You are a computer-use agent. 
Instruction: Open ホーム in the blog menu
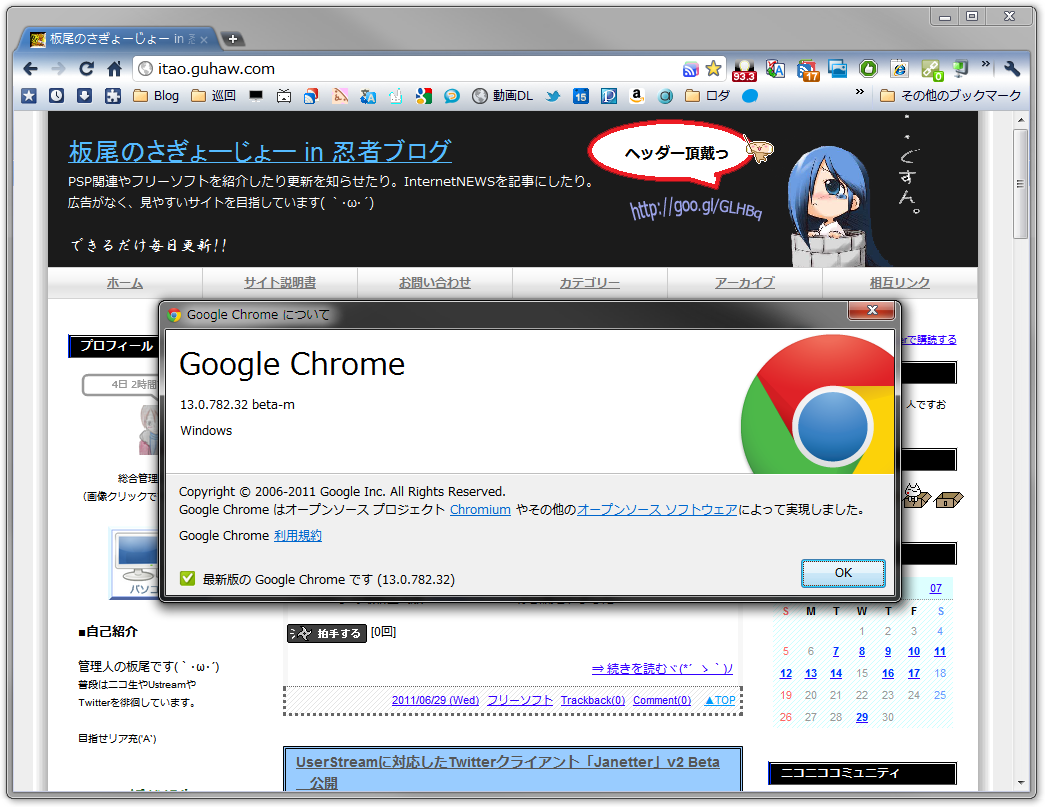tap(125, 283)
